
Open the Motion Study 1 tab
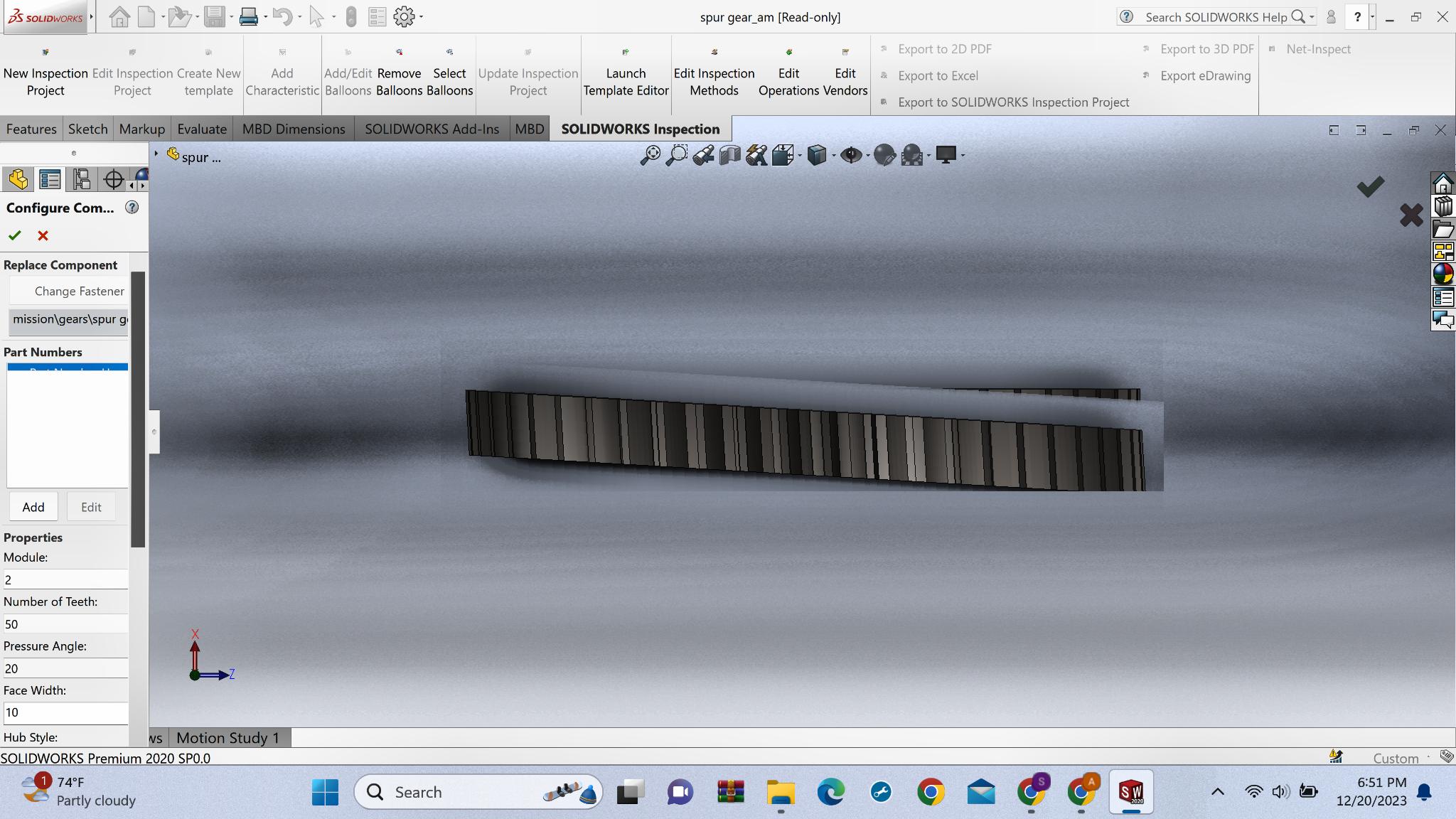point(228,738)
